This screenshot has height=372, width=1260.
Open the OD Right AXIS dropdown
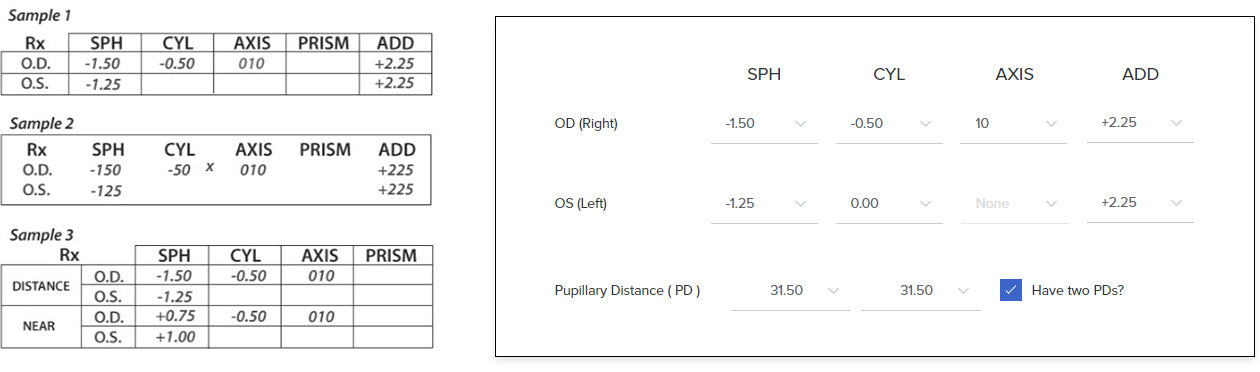click(1014, 124)
